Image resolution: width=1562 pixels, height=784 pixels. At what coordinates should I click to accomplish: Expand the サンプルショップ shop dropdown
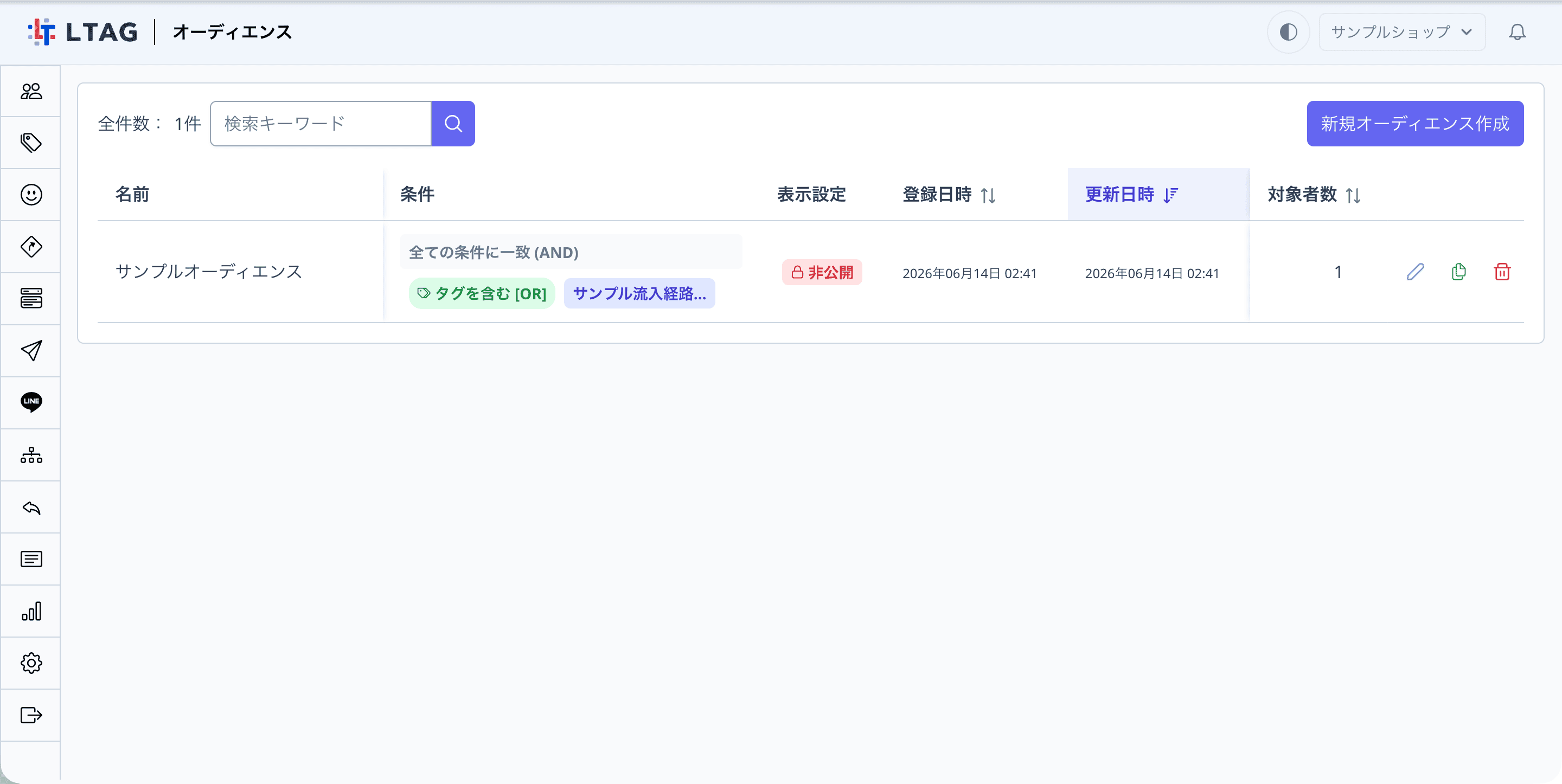[1401, 32]
